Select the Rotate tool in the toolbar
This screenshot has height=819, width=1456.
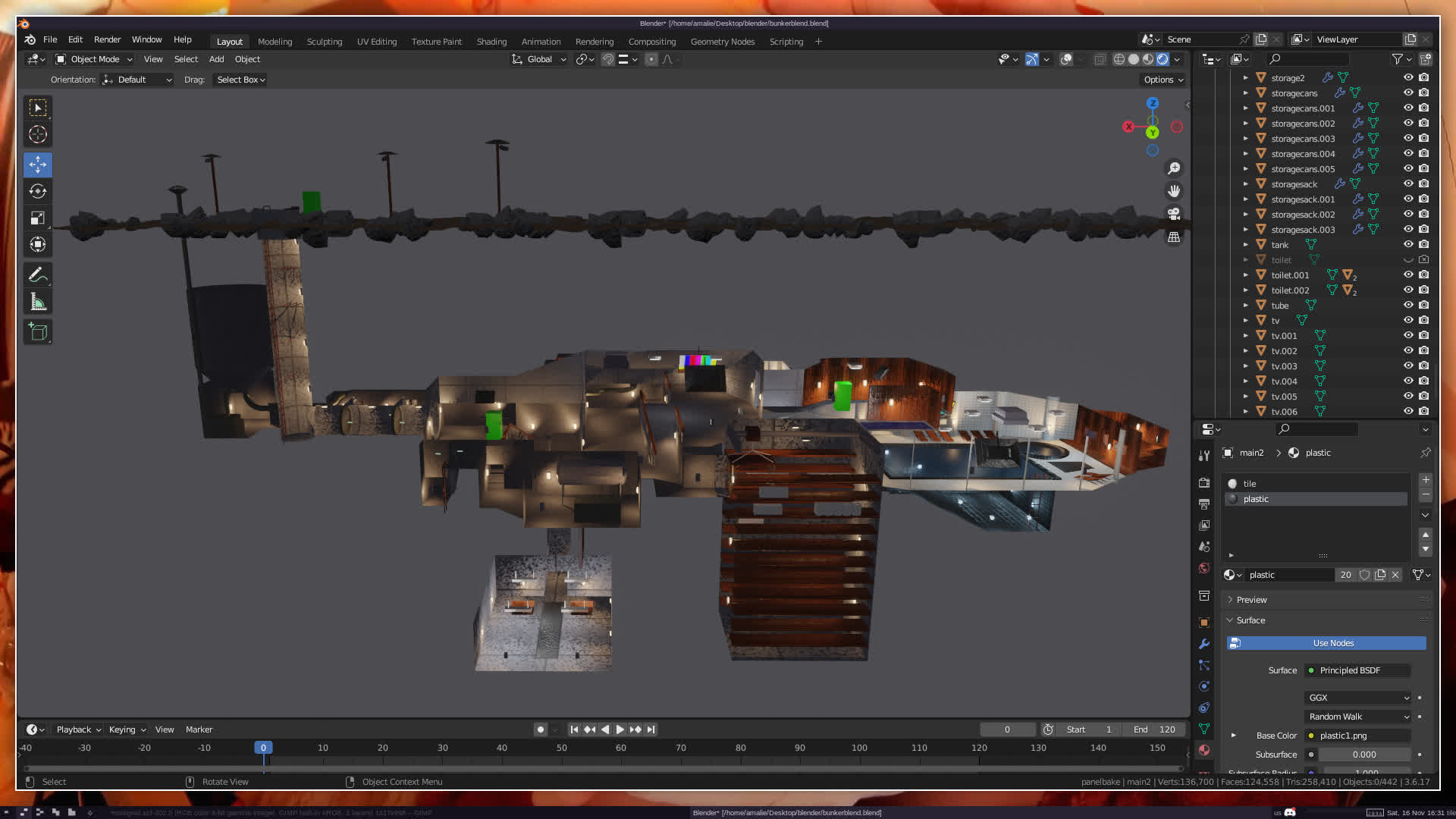coord(38,191)
